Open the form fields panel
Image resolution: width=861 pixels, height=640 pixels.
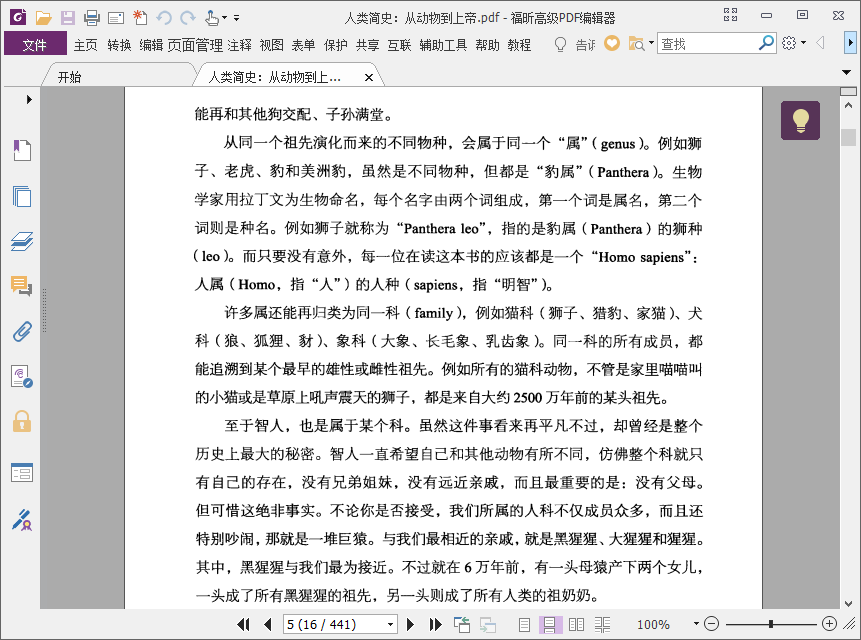coord(22,472)
